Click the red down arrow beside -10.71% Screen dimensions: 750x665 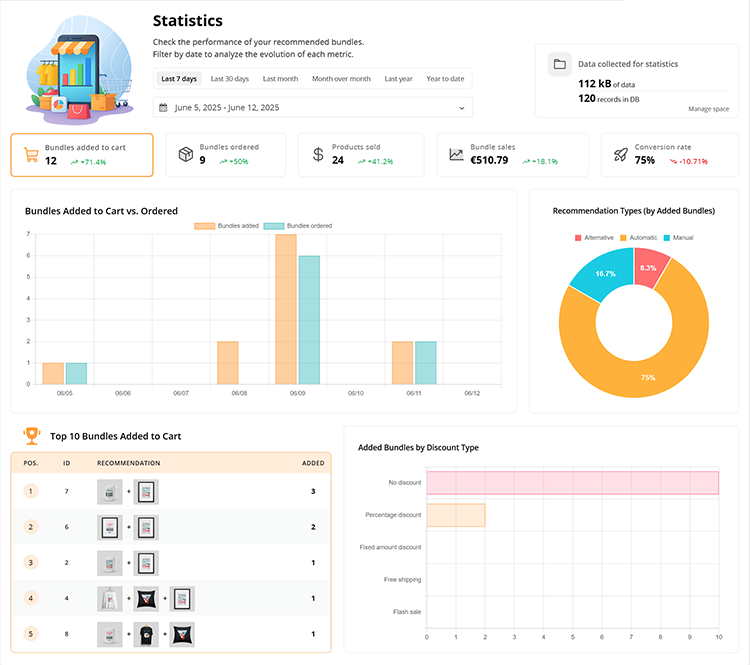click(x=673, y=162)
